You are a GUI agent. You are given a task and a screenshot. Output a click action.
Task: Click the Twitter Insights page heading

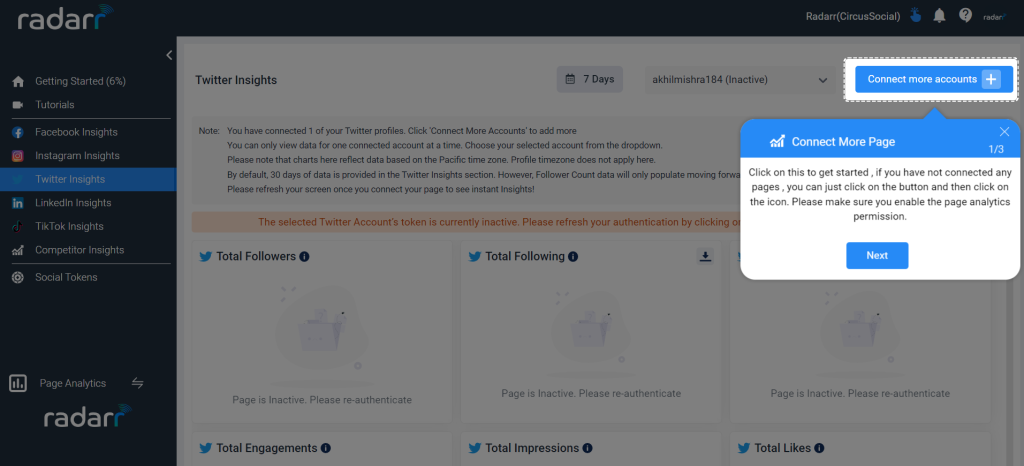236,80
